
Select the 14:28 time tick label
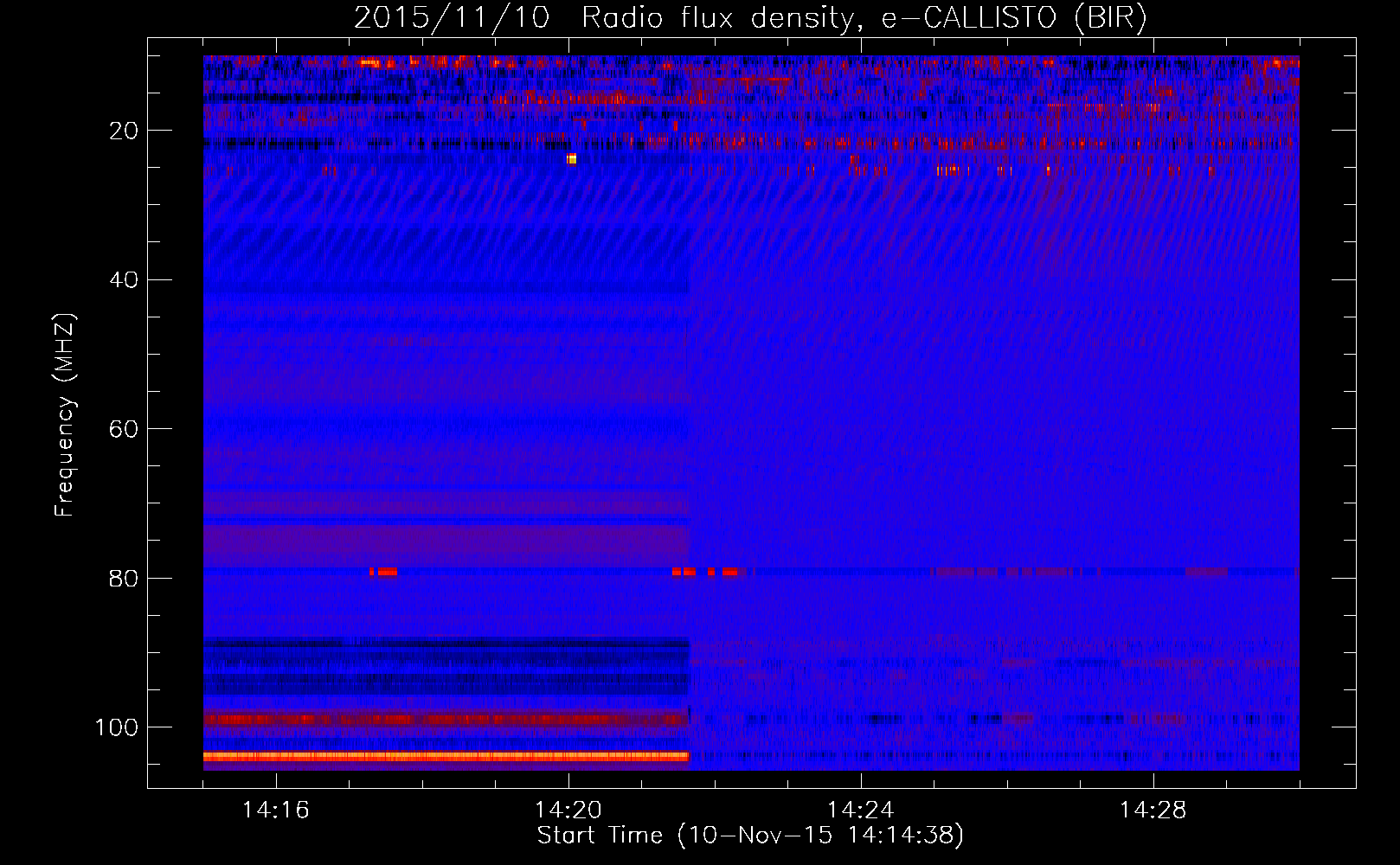(1153, 811)
